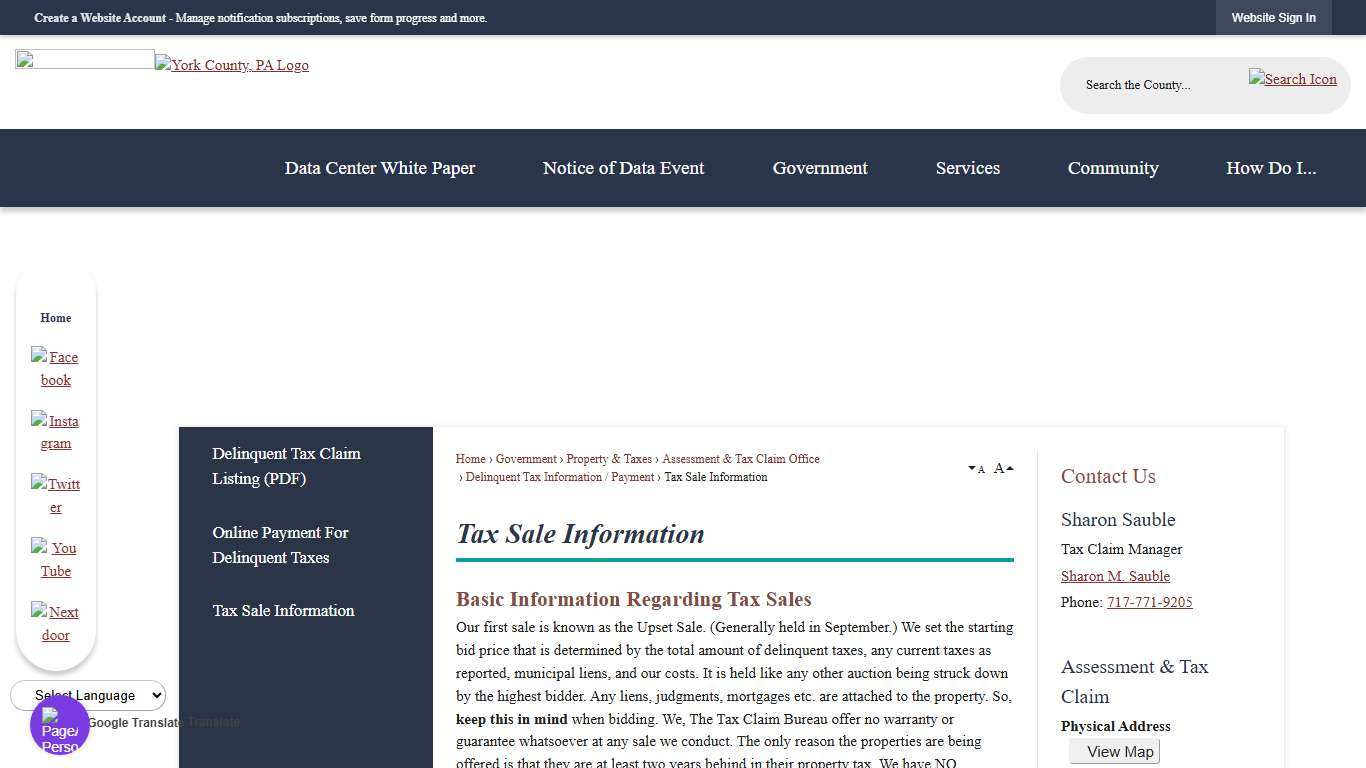Email Sharon M. Sauble via her link
The image size is (1366, 768).
coord(1115,576)
